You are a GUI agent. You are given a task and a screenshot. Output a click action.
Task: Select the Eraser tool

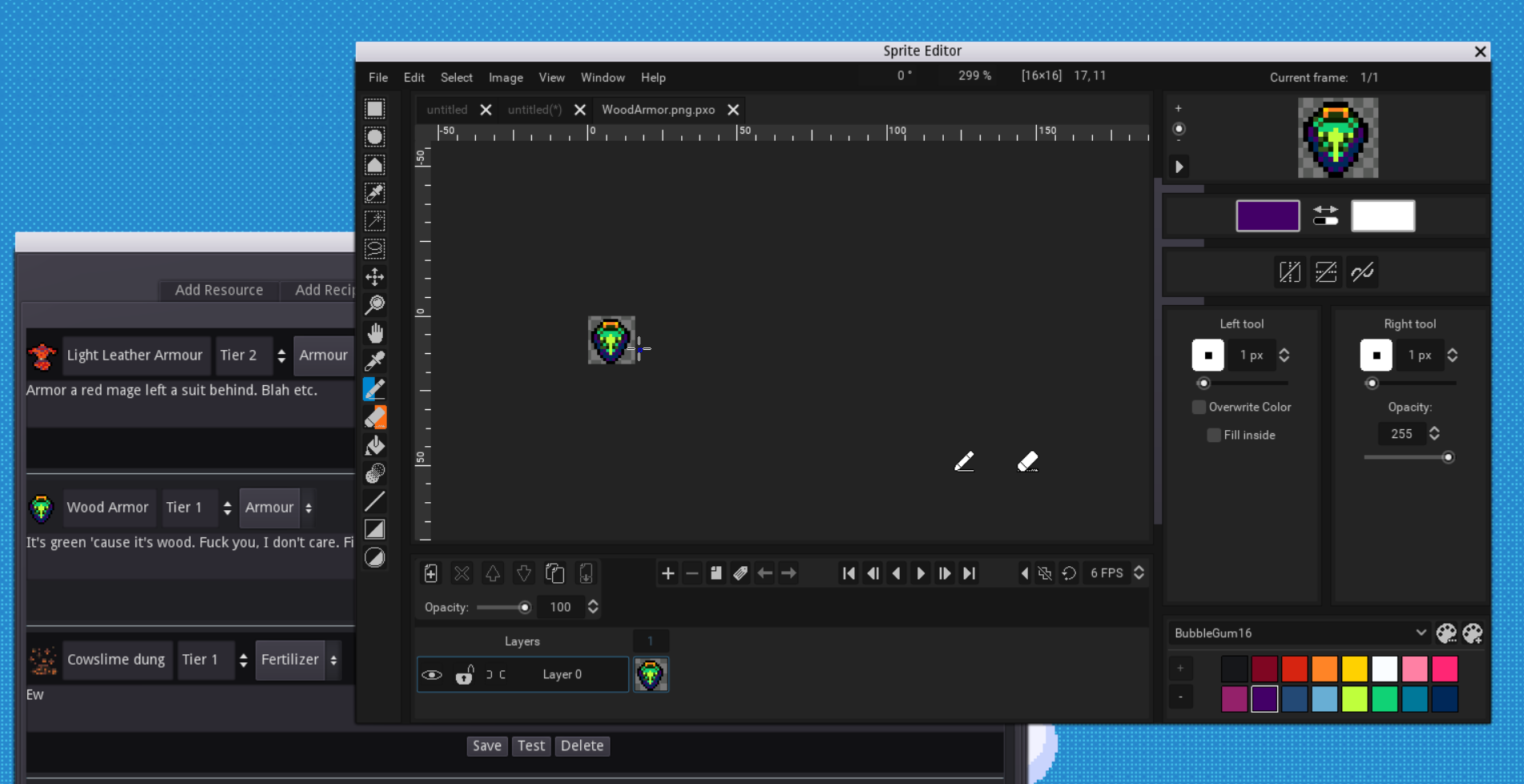(x=374, y=417)
